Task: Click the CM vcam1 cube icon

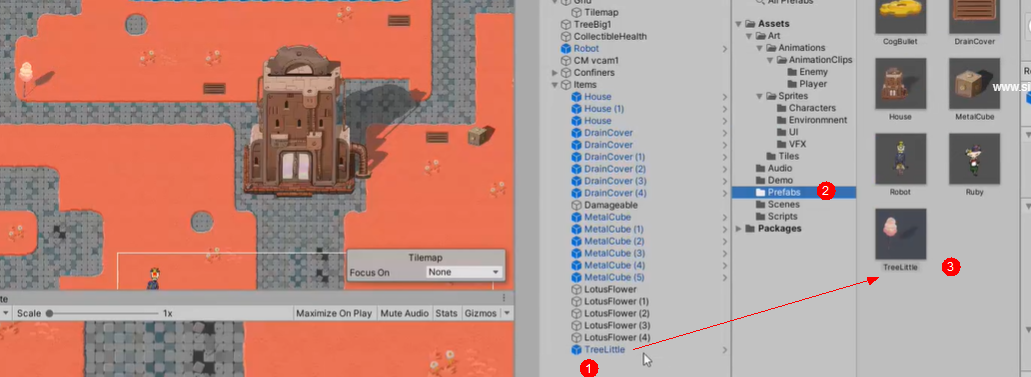Action: pos(565,61)
